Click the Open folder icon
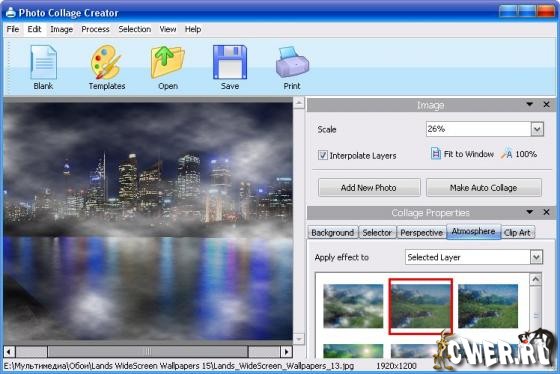The image size is (560, 374). (x=168, y=62)
